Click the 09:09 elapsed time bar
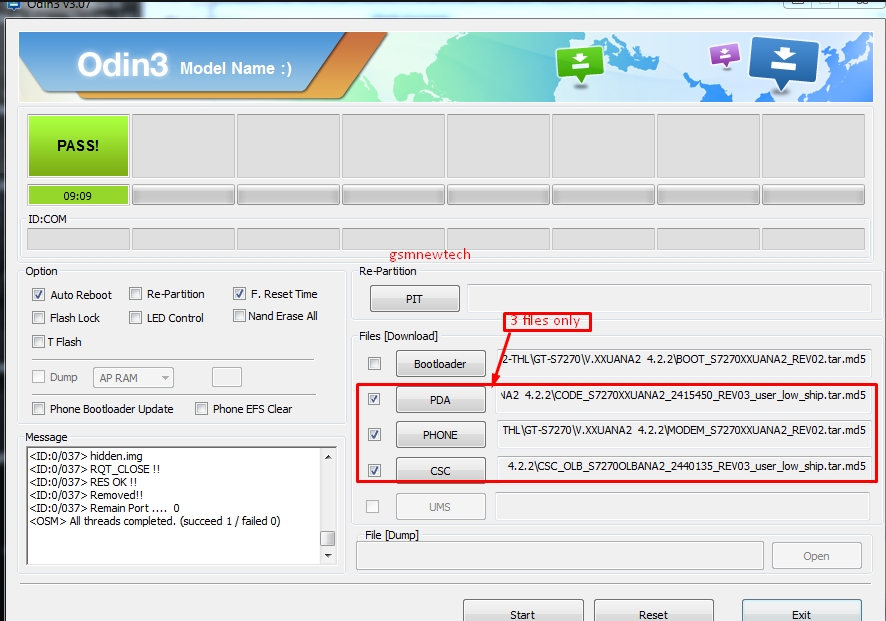The height and width of the screenshot is (621, 886). click(x=78, y=196)
